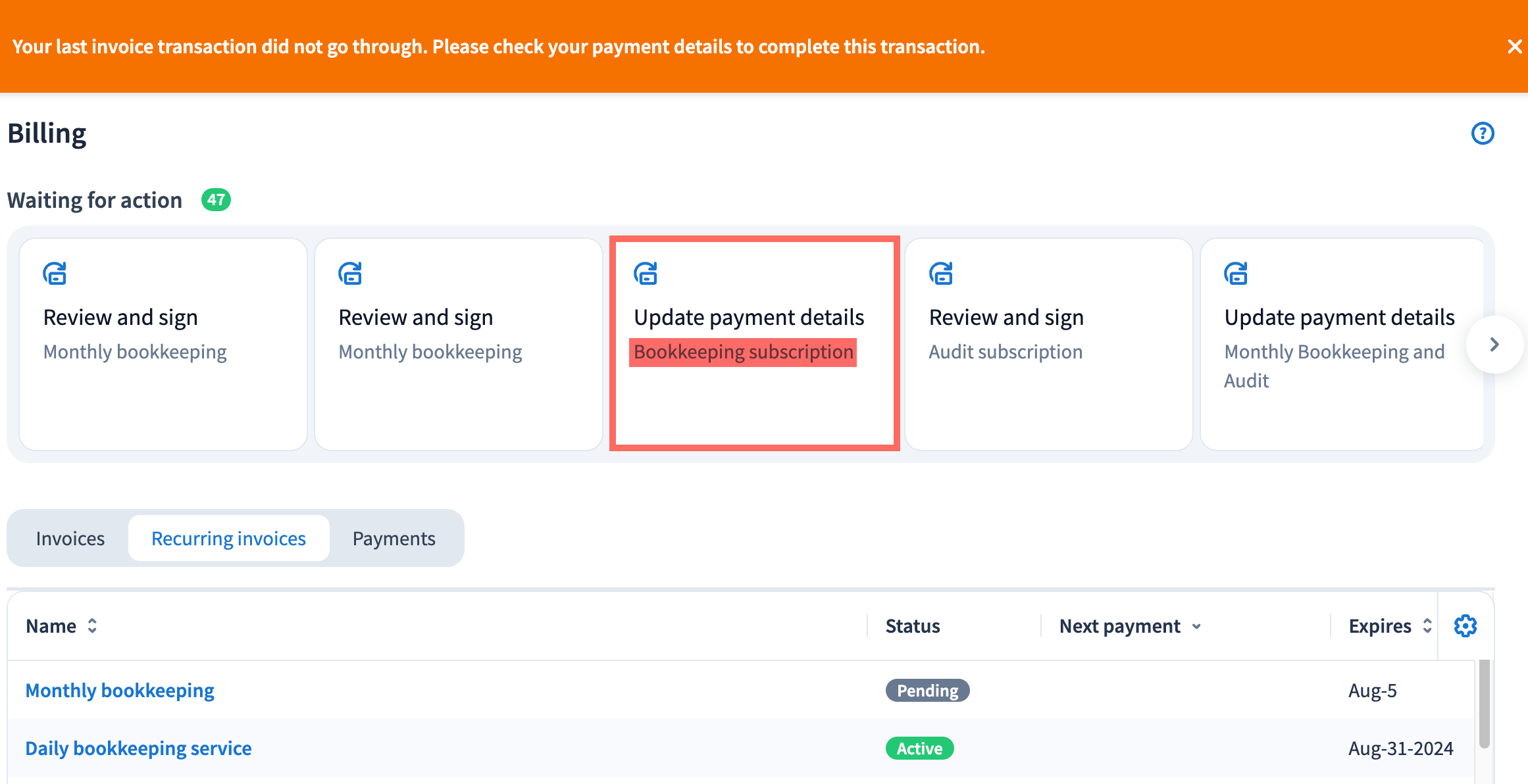This screenshot has height=784, width=1528.
Task: Switch to the Invoices tab
Action: click(x=70, y=539)
